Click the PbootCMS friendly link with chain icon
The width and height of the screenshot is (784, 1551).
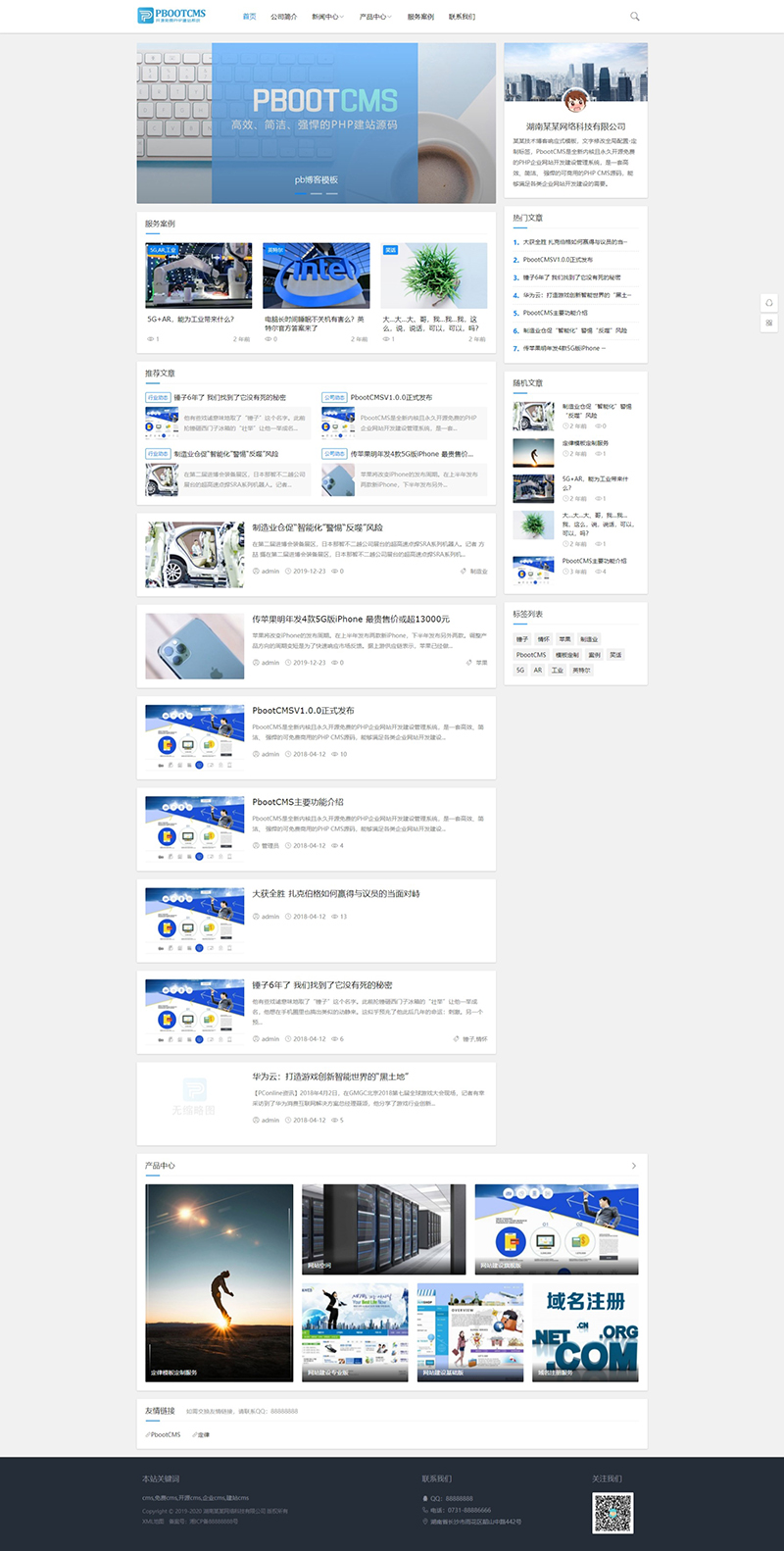(x=165, y=1434)
